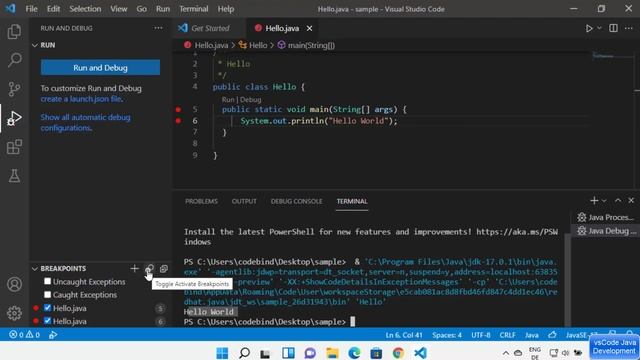Viewport: 640px width, 360px height.
Task: Toggle Activate Breakpoints icon
Action: [x=149, y=268]
